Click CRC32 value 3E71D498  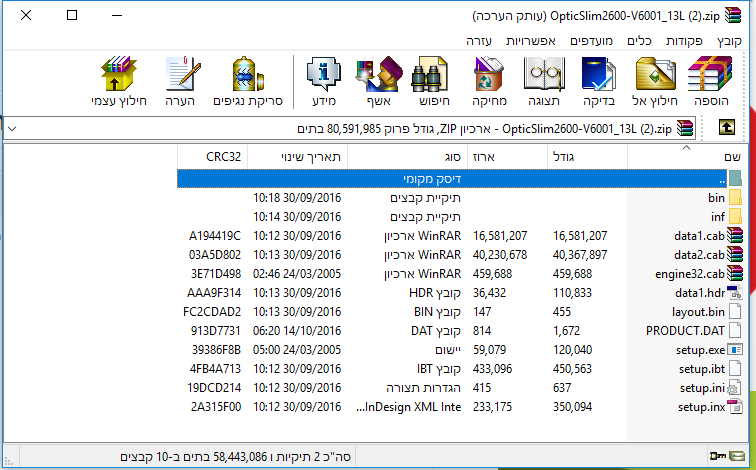(216, 274)
